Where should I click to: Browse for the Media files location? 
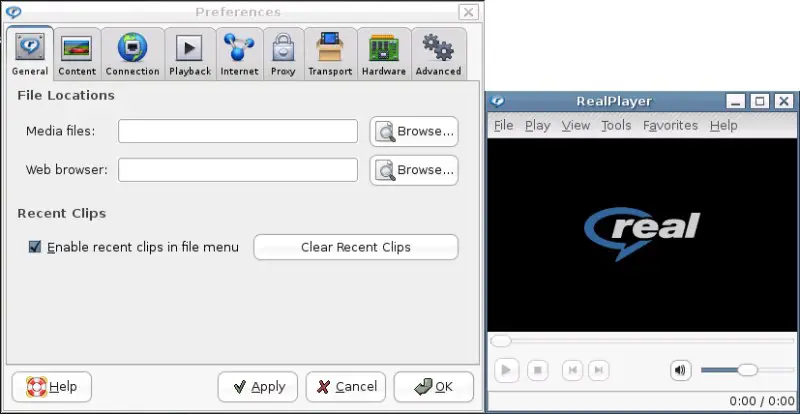(414, 131)
